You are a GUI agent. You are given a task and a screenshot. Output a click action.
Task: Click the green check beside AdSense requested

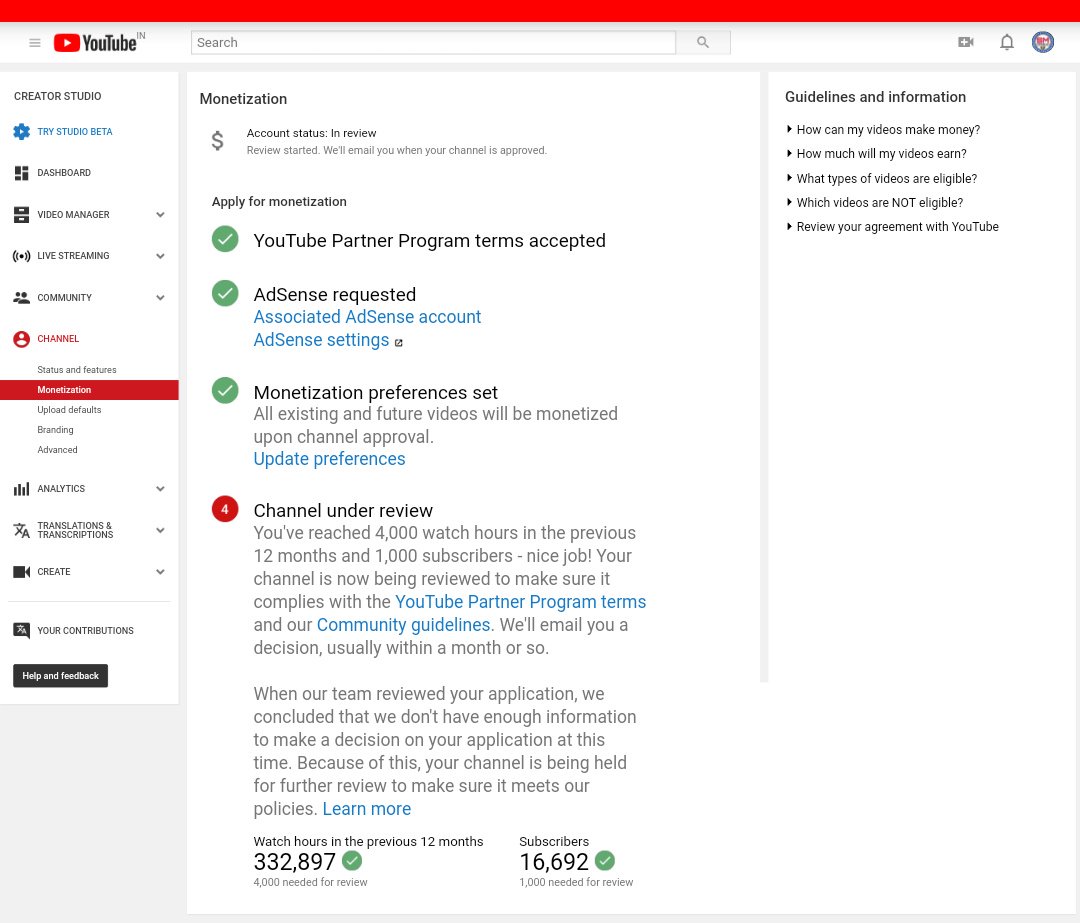[225, 293]
